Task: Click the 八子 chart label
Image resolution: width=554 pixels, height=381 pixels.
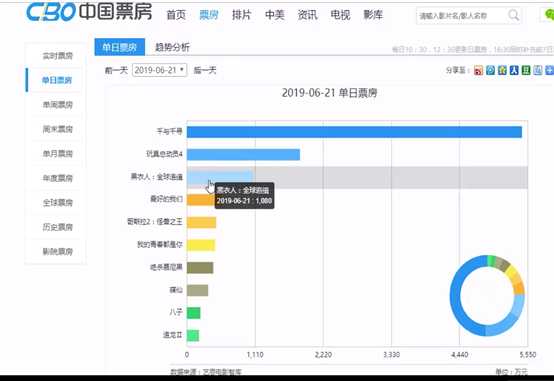Action: coord(176,312)
